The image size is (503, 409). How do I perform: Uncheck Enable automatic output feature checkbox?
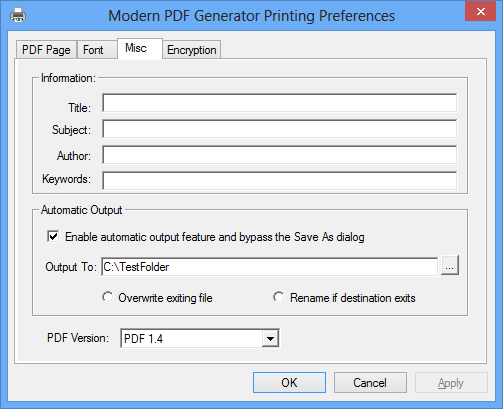coord(53,237)
